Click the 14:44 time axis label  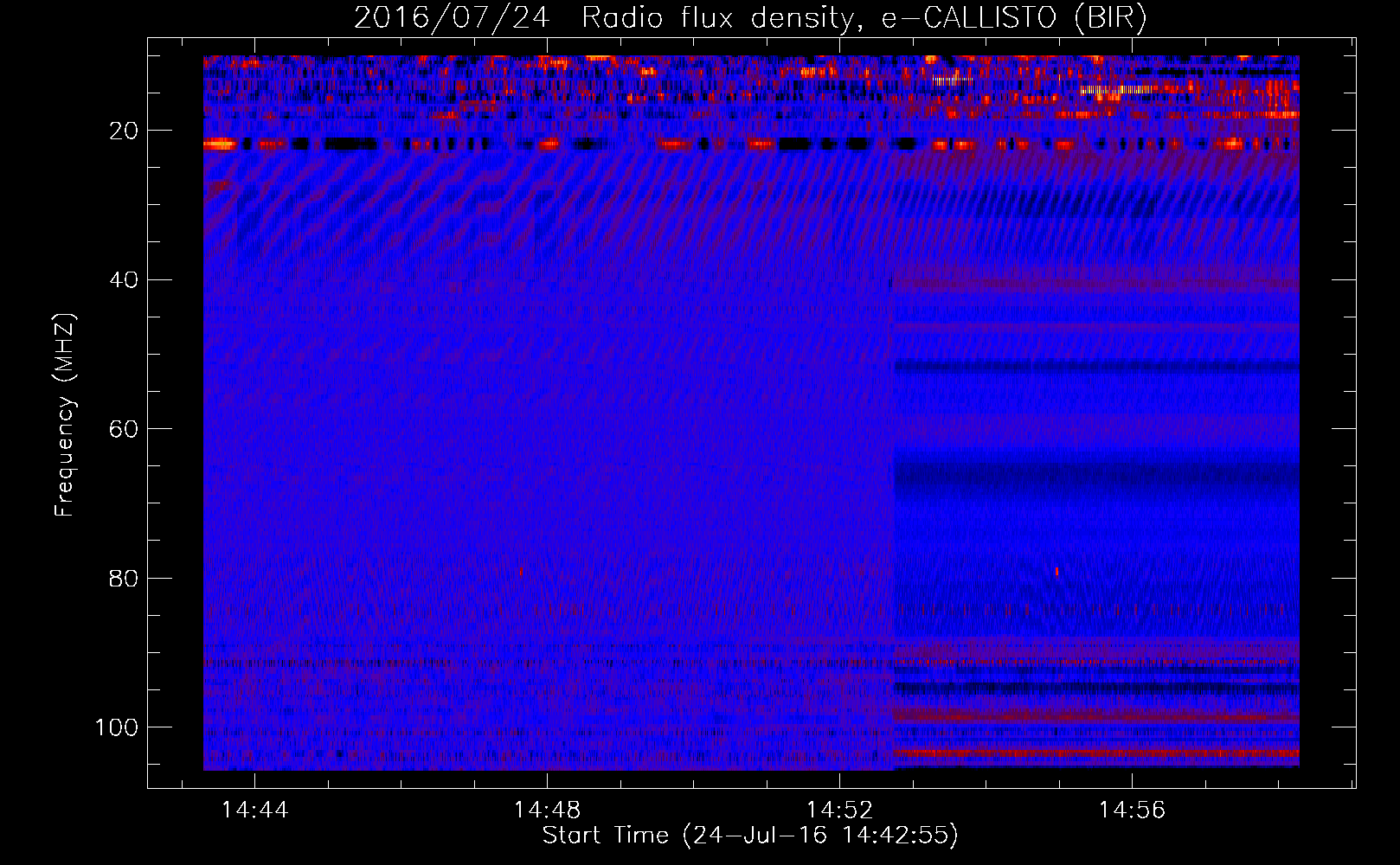pyautogui.click(x=255, y=810)
